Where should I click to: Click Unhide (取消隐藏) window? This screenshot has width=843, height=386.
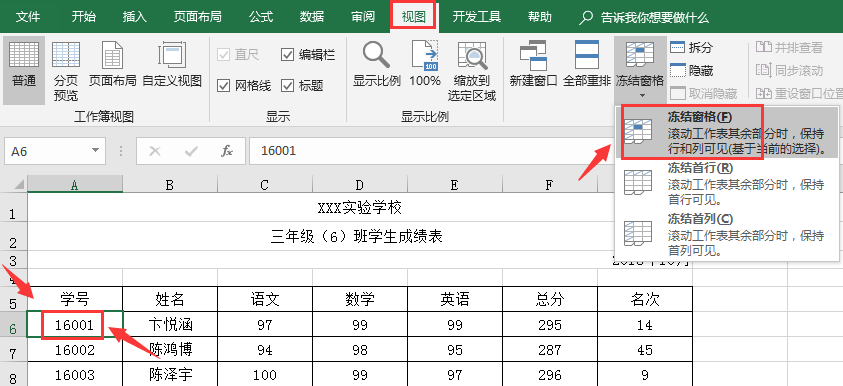point(704,94)
